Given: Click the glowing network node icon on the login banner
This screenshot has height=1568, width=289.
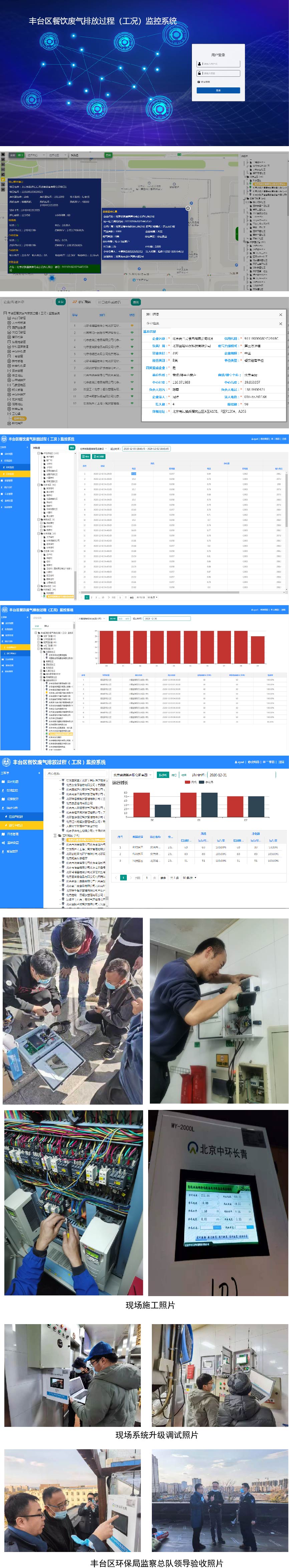Looking at the screenshot, I should coord(49,42).
